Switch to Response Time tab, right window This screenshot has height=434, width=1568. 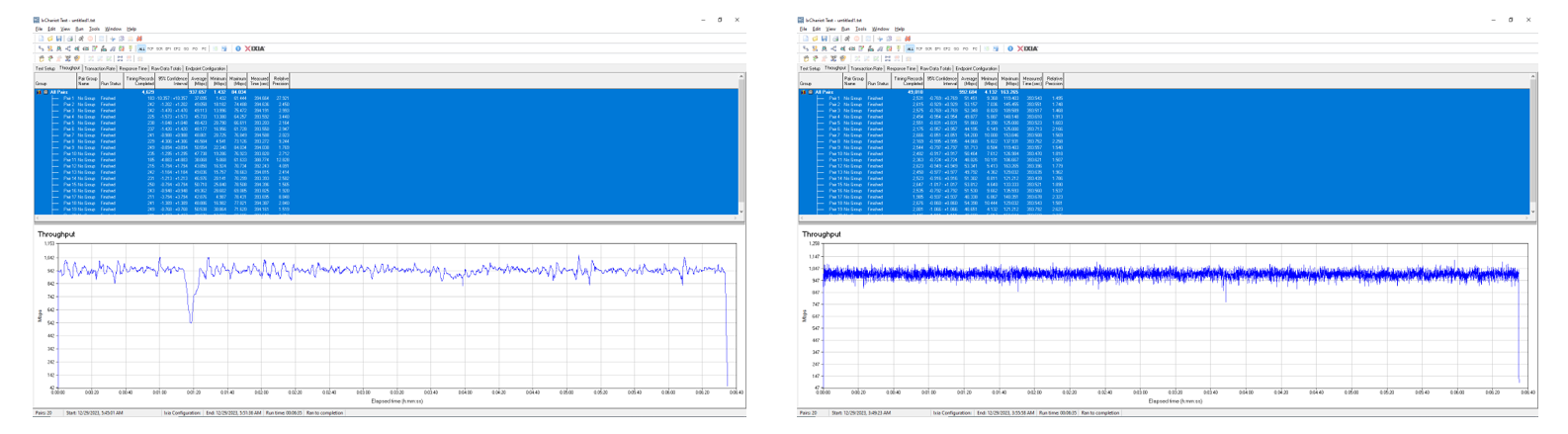902,68
